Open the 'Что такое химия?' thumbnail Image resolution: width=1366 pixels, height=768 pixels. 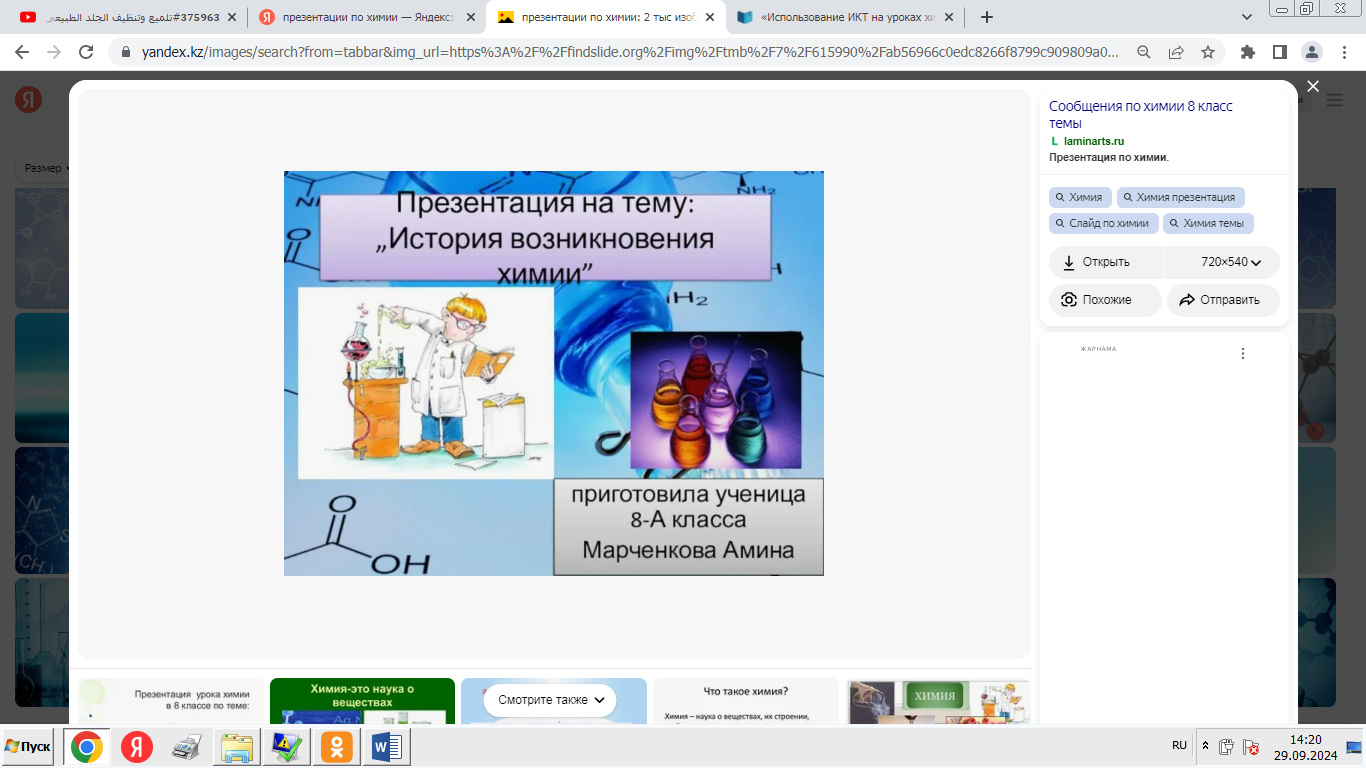coord(746,701)
